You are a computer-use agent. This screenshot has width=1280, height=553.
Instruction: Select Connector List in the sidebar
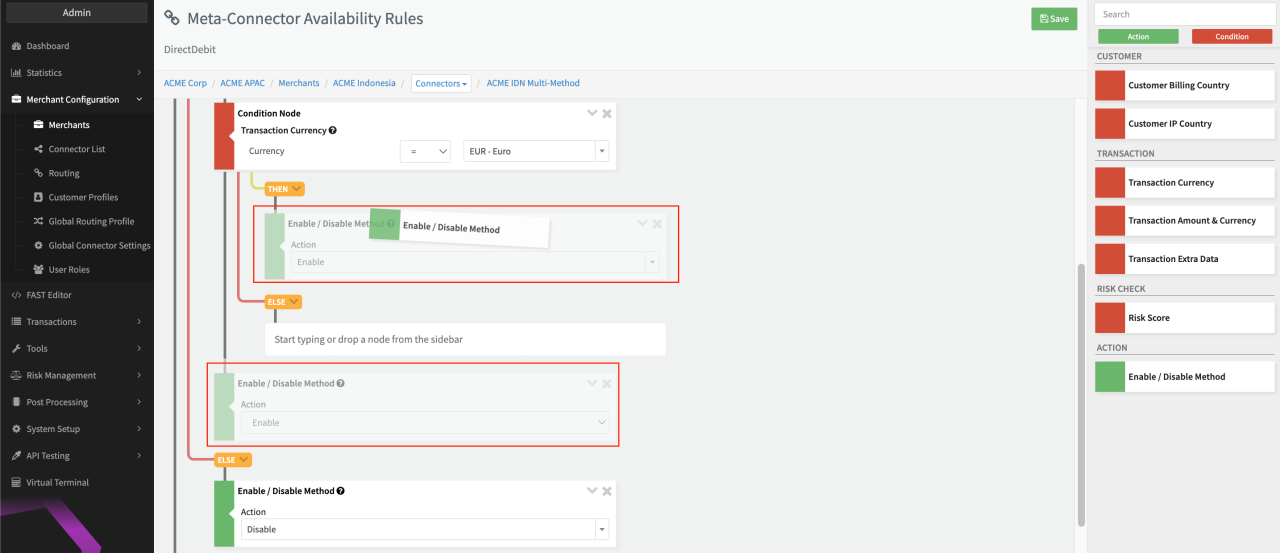click(x=76, y=149)
